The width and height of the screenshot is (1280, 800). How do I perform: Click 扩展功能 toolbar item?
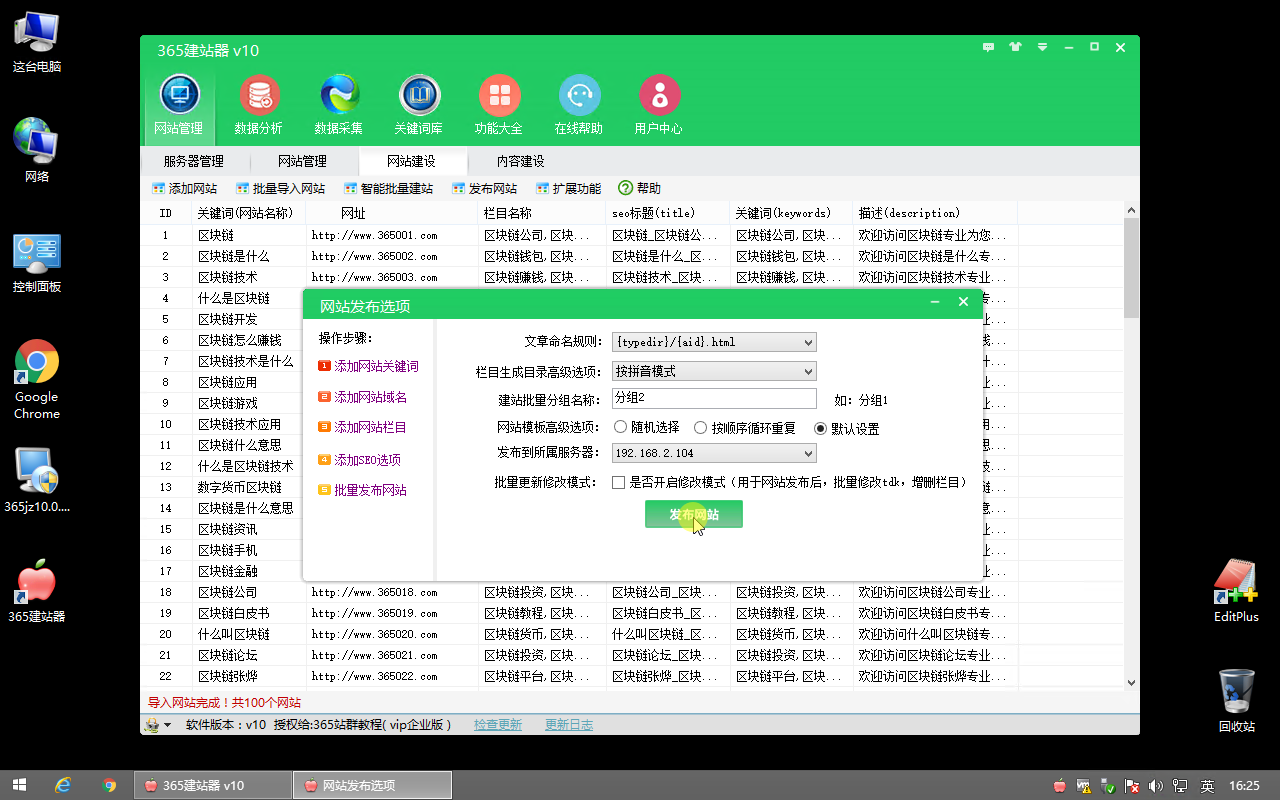click(568, 188)
